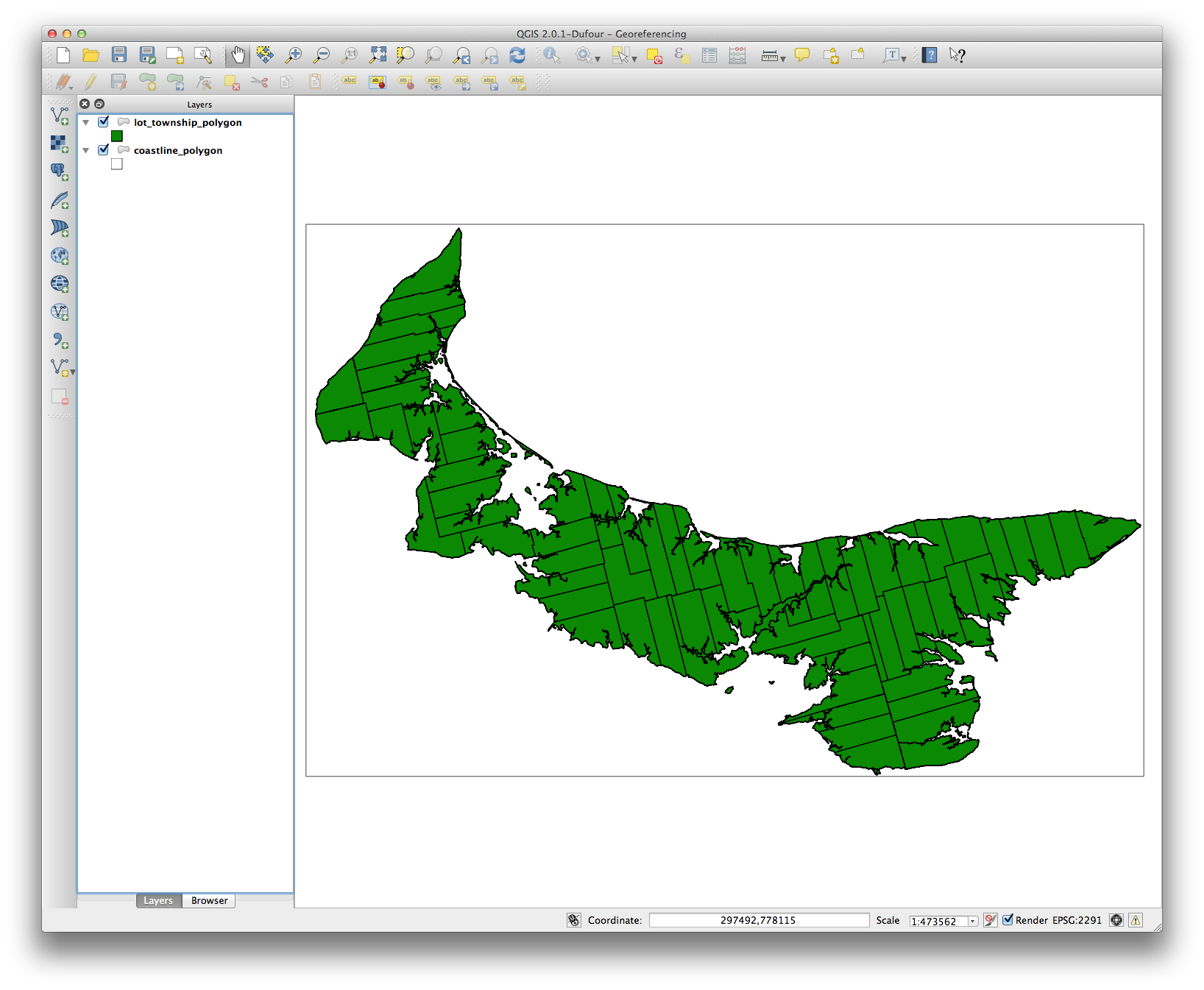This screenshot has width=1204, height=990.
Task: Click the green lot_township_polygon symbol swatch
Action: 117,136
